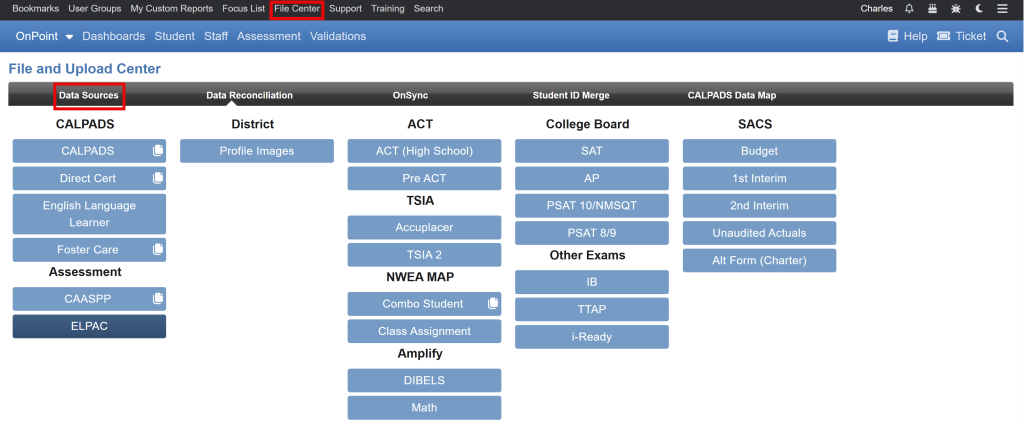
Task: Click the Unaudited Actuals button
Action: tap(760, 233)
